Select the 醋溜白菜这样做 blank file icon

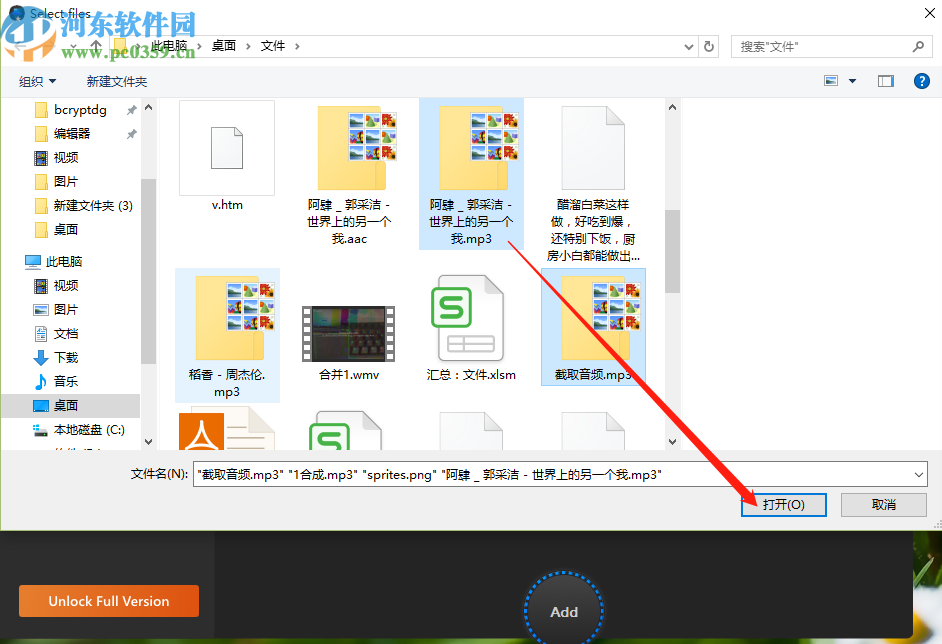593,148
